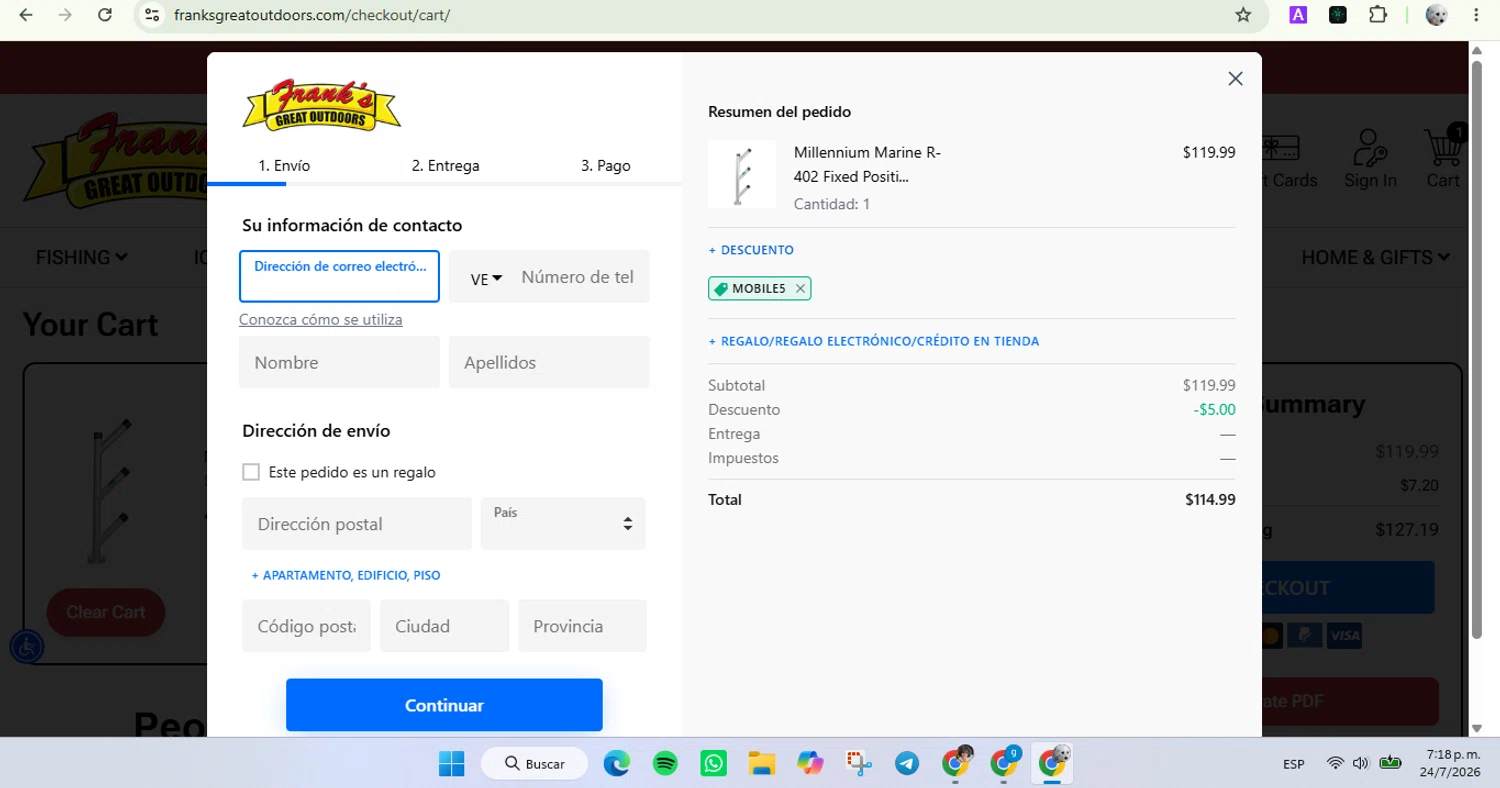Open site information icon in address bar

pyautogui.click(x=152, y=15)
